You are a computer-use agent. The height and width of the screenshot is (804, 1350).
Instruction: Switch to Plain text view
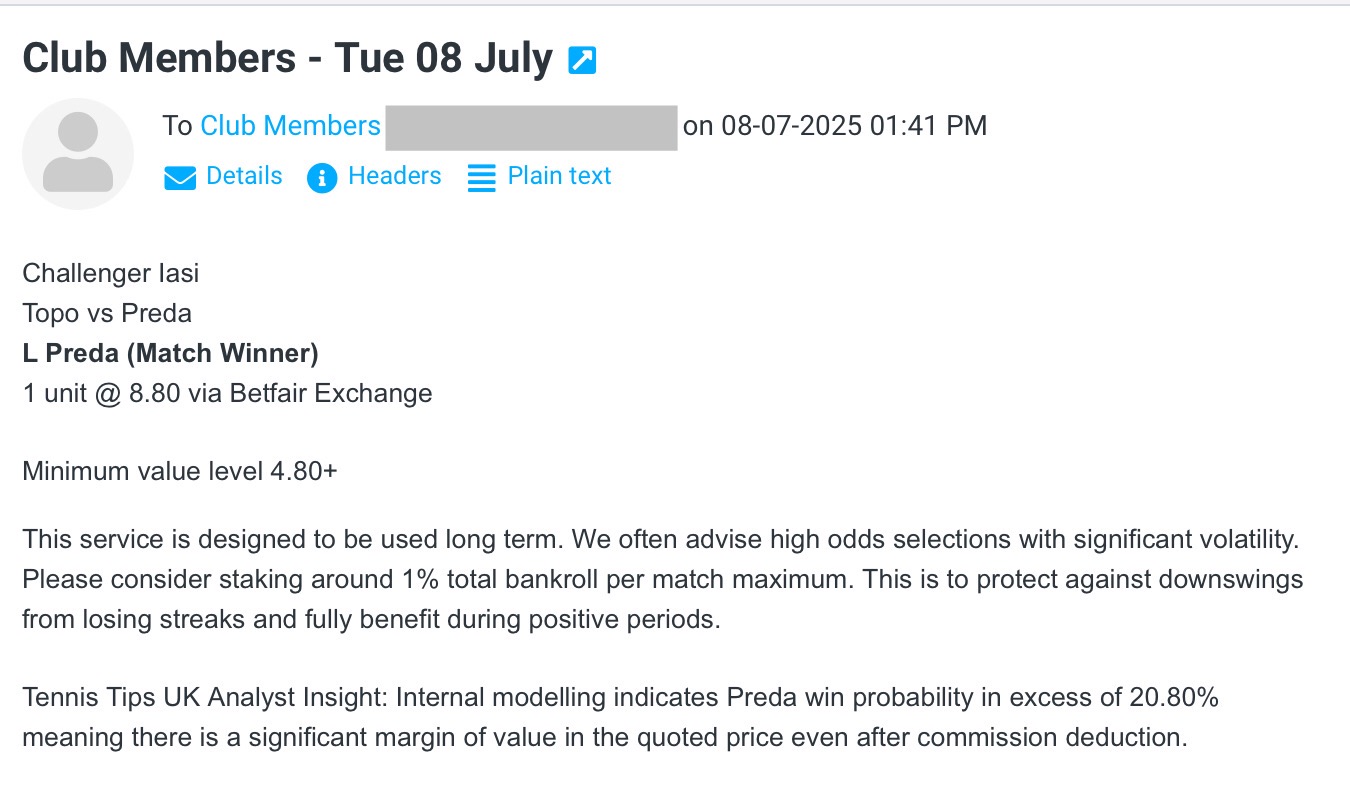(x=559, y=176)
